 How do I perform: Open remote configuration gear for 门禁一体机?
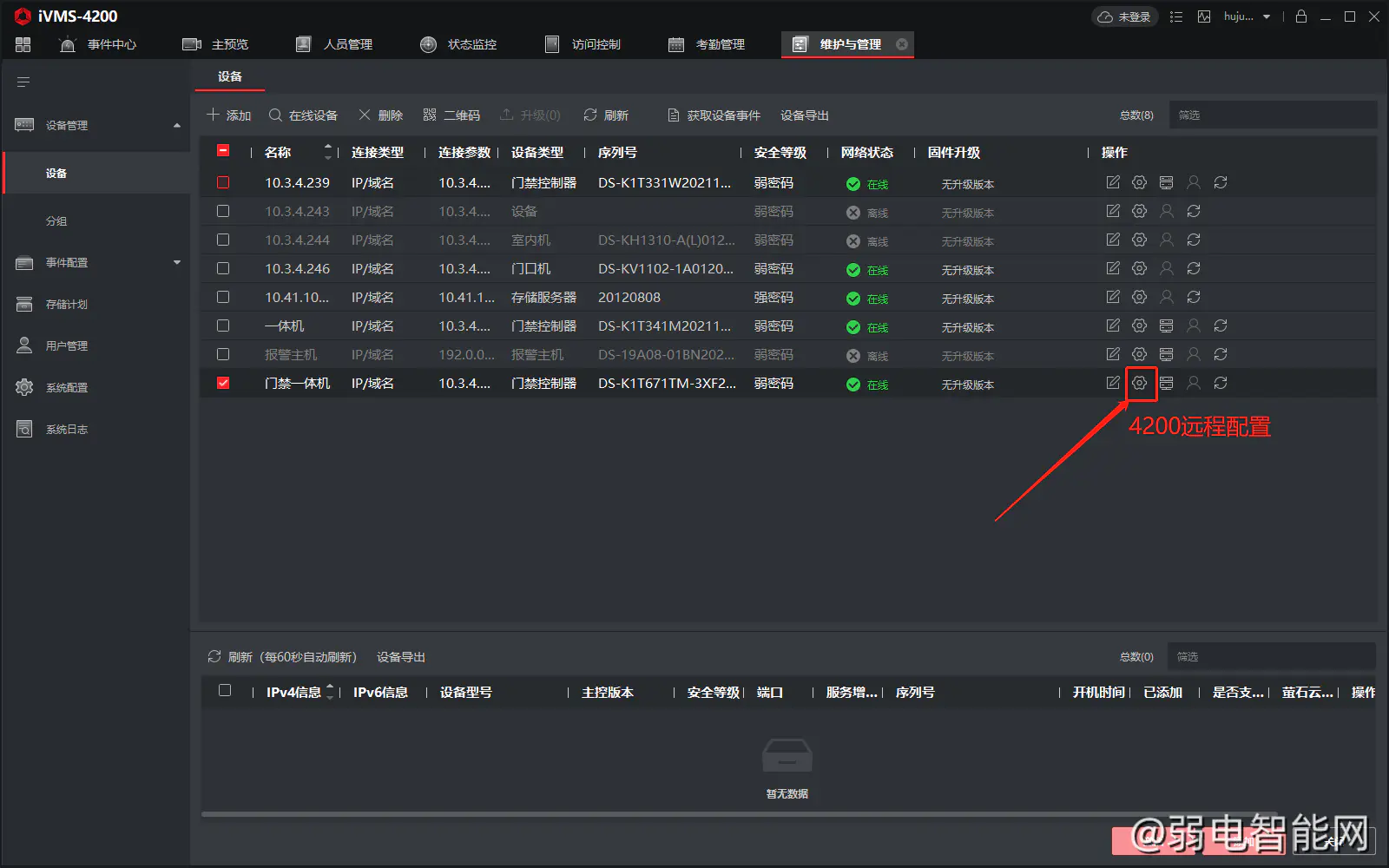[1140, 383]
